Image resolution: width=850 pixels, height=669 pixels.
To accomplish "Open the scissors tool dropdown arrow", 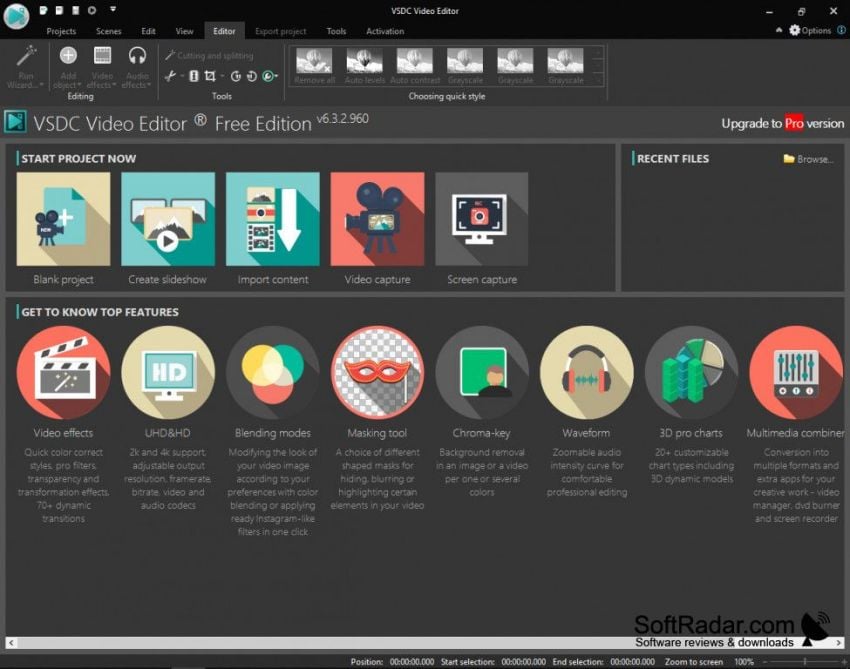I will tap(182, 76).
